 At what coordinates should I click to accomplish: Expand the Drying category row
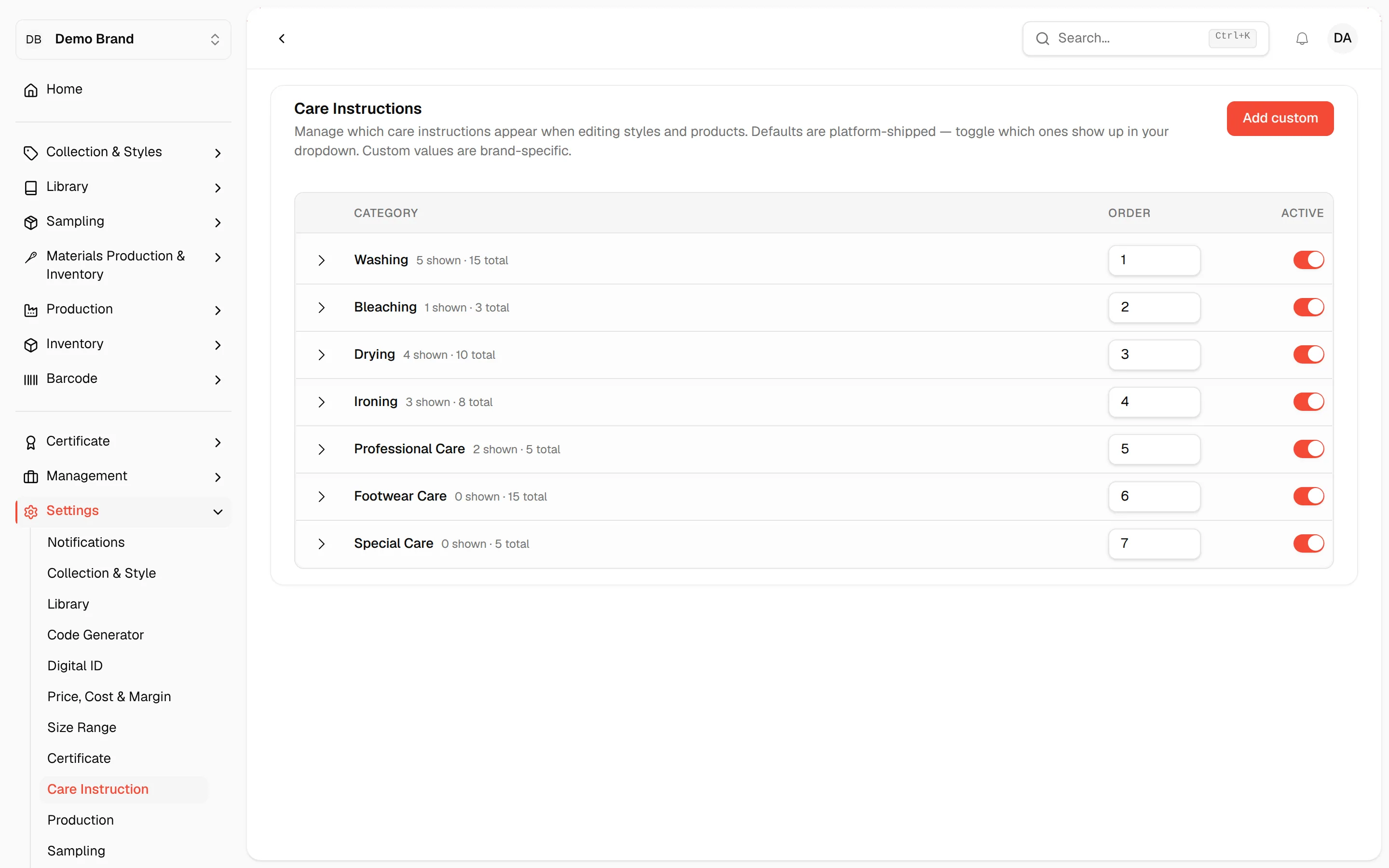[x=321, y=355]
